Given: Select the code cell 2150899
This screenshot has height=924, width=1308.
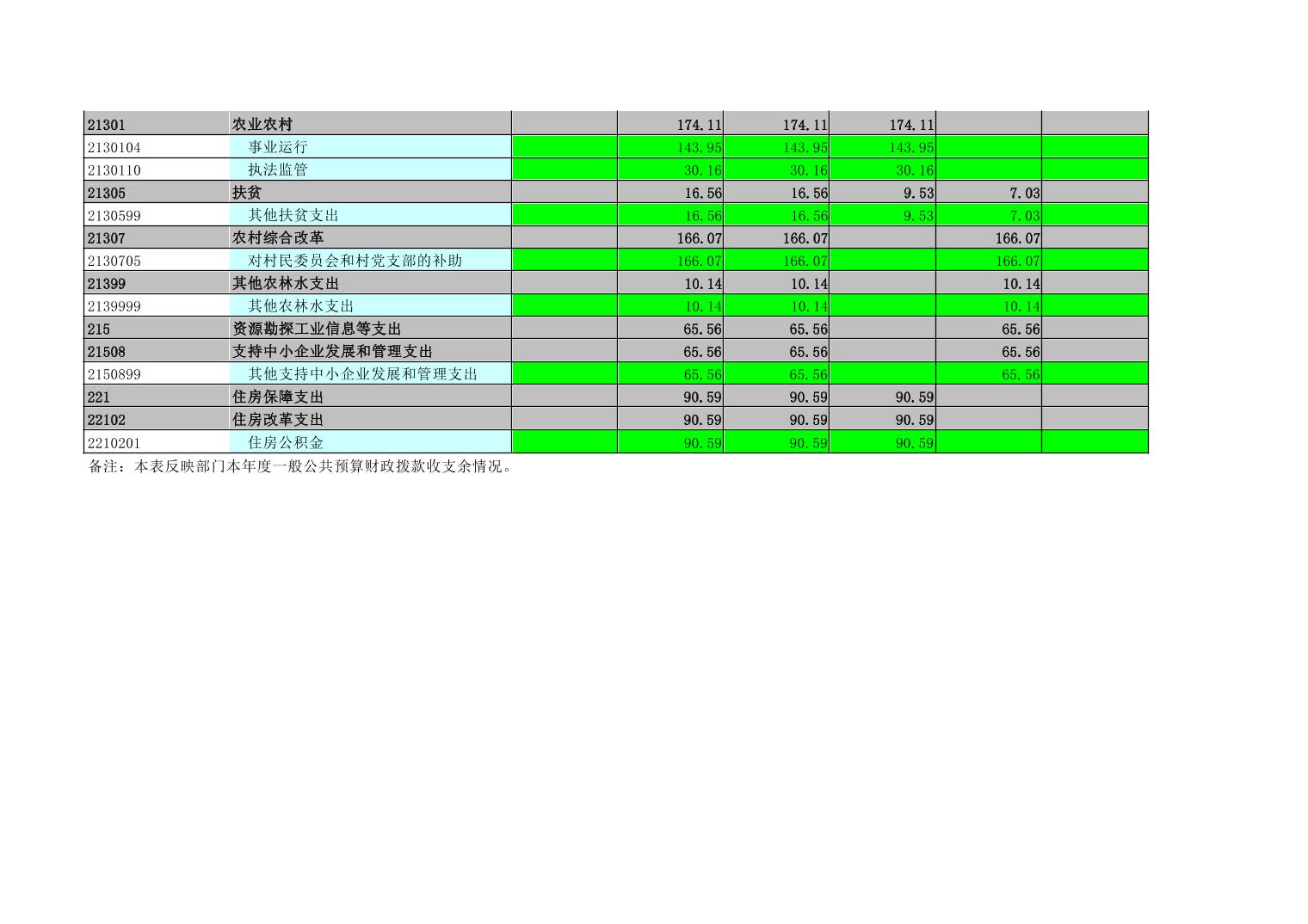Looking at the screenshot, I should pyautogui.click(x=156, y=374).
